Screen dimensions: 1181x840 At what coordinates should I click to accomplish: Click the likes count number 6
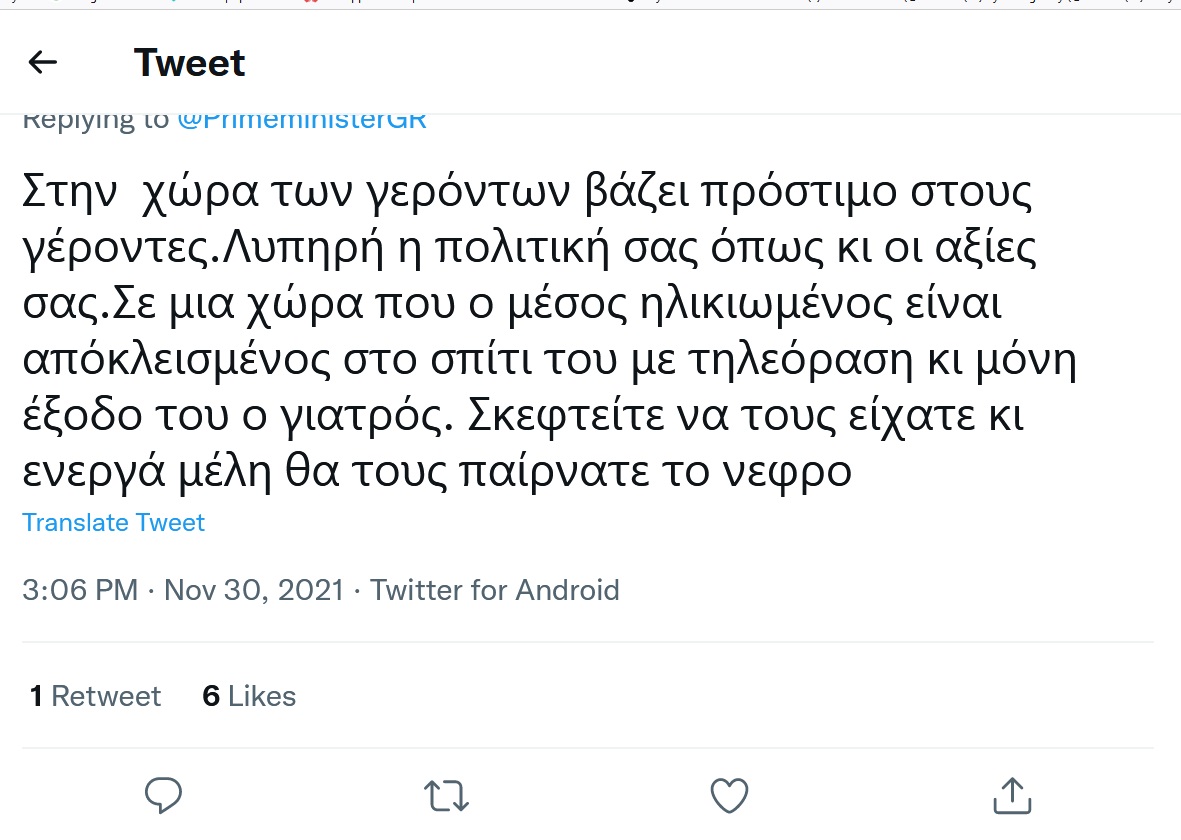pyautogui.click(x=211, y=696)
